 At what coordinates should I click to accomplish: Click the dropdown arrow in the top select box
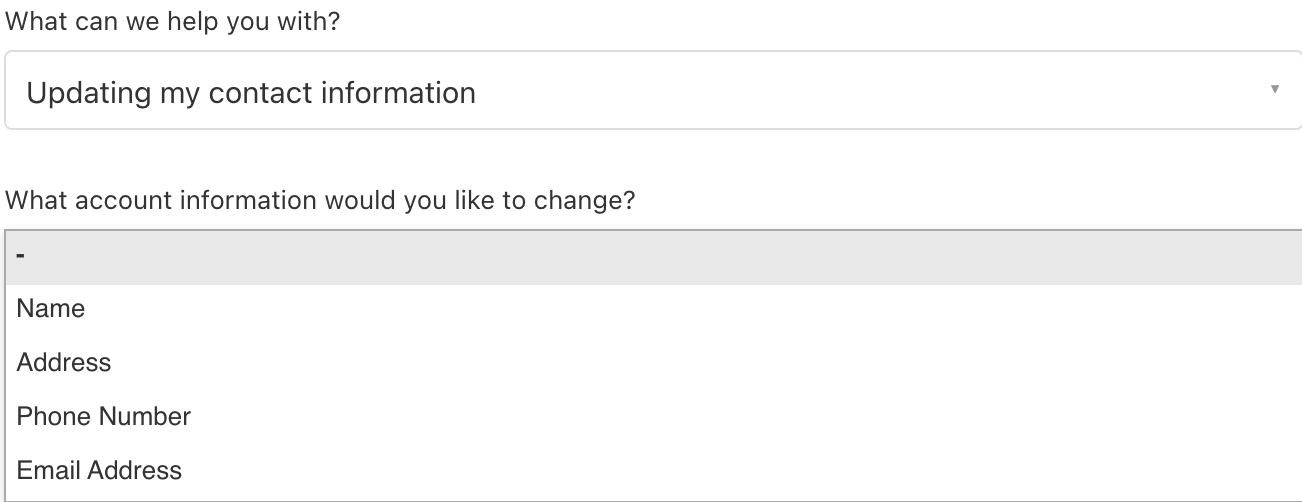click(x=1274, y=90)
